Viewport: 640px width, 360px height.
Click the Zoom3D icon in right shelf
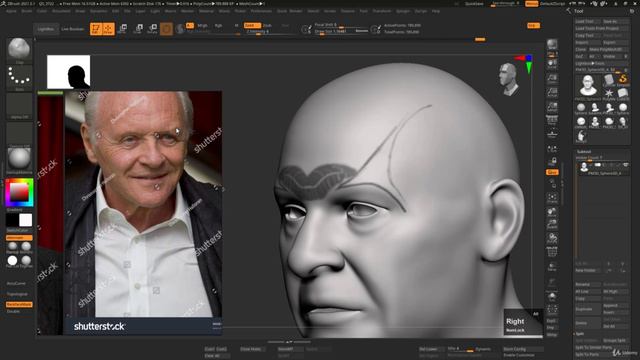click(552, 224)
